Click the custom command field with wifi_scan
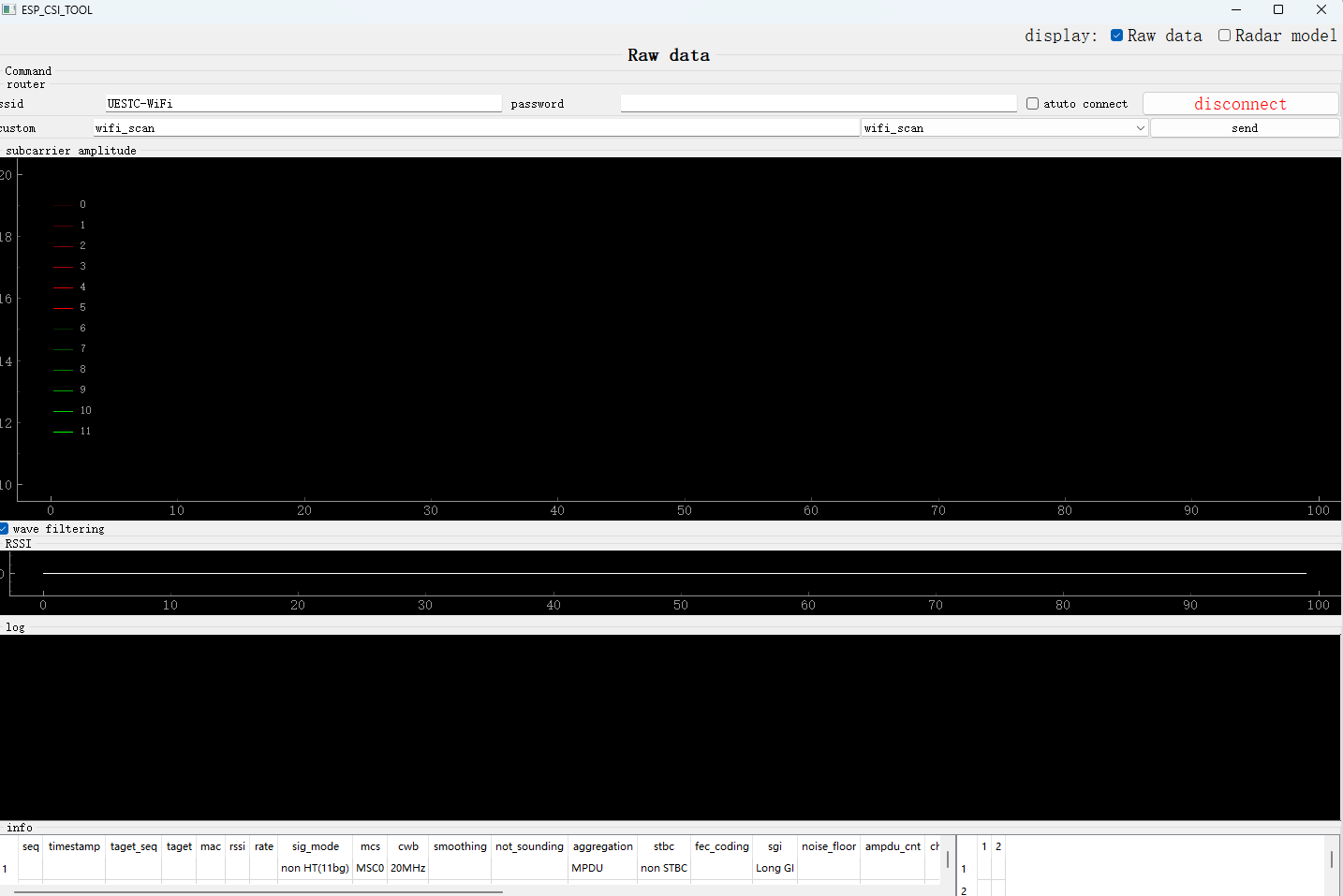1343x896 pixels. (x=476, y=128)
